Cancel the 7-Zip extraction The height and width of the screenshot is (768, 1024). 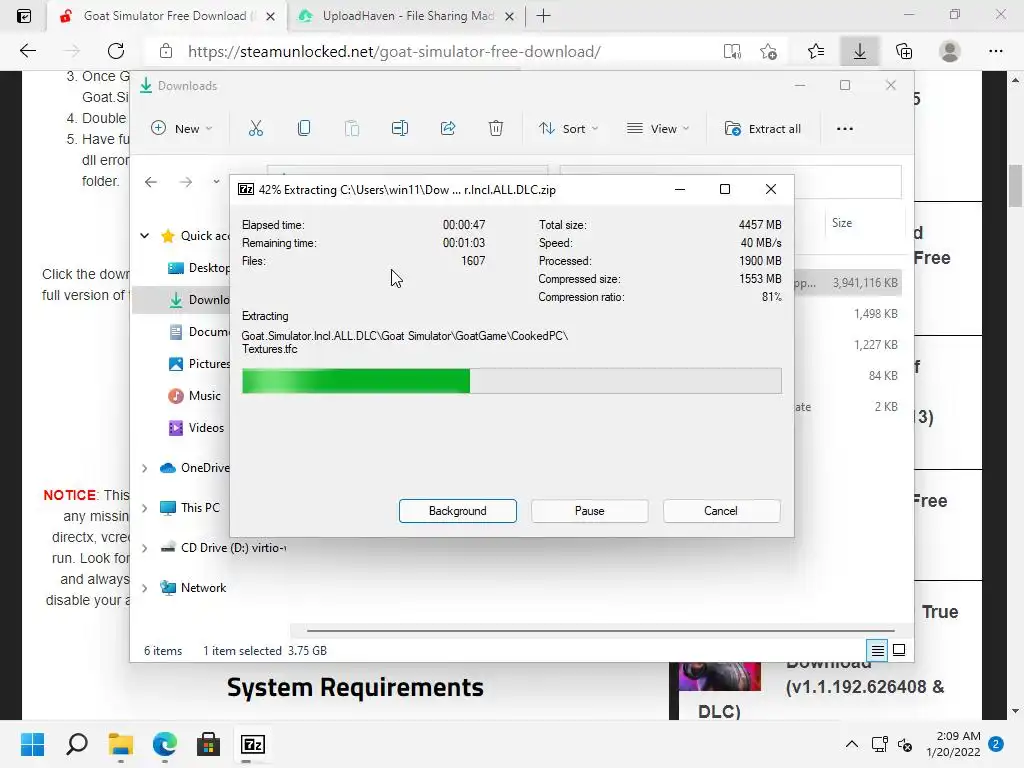721,511
